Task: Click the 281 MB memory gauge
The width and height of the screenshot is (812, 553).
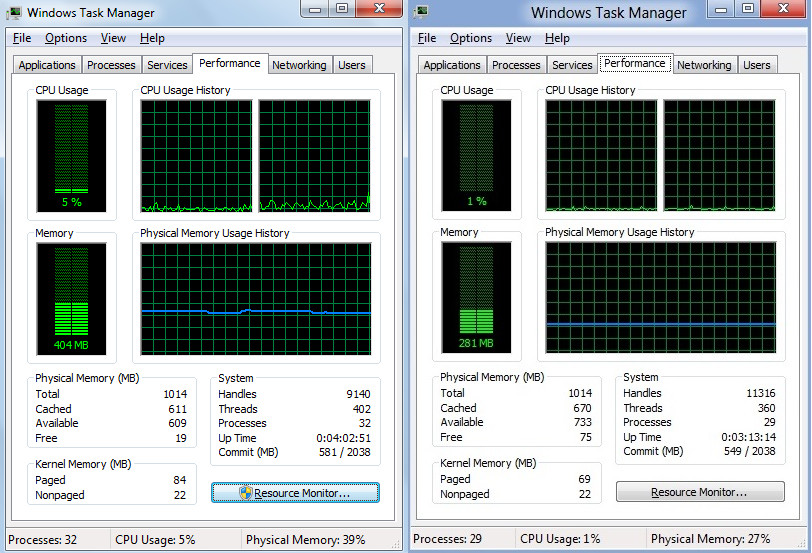Action: (476, 297)
